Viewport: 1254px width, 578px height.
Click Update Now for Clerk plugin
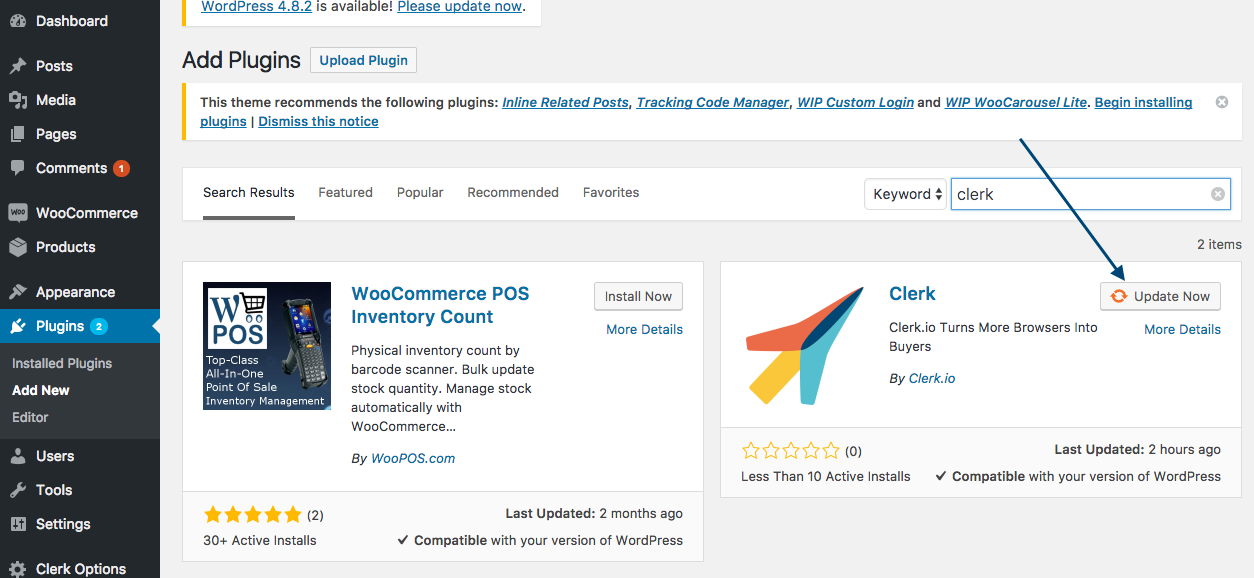1160,296
